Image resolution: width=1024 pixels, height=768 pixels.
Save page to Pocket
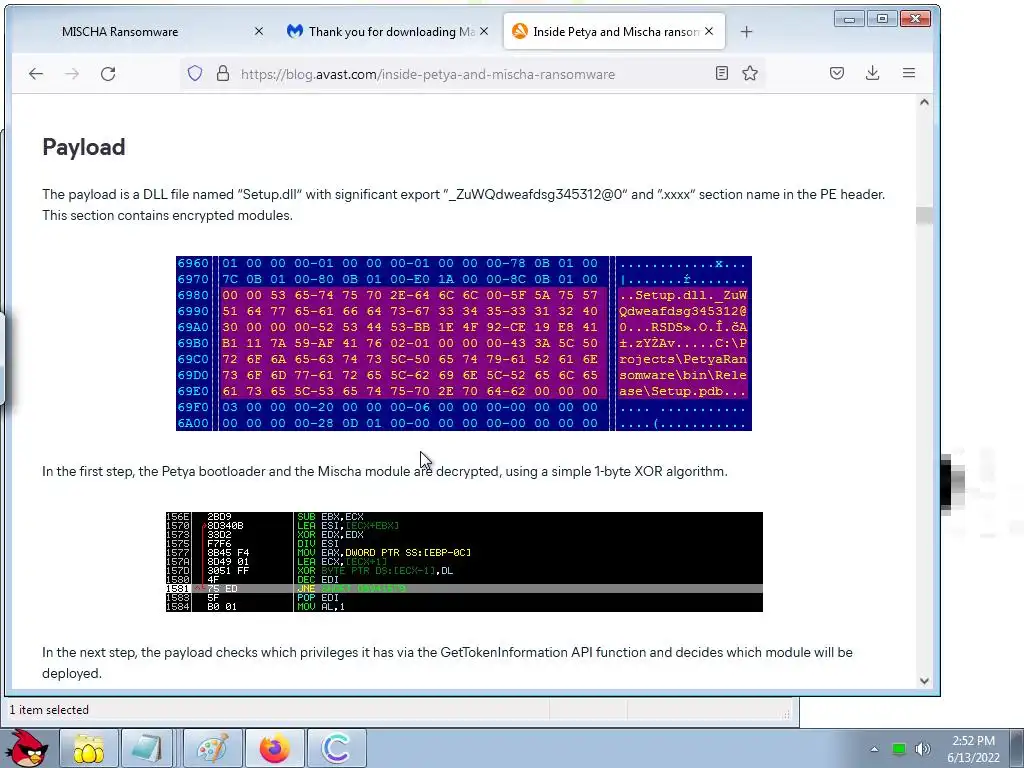[x=837, y=73]
